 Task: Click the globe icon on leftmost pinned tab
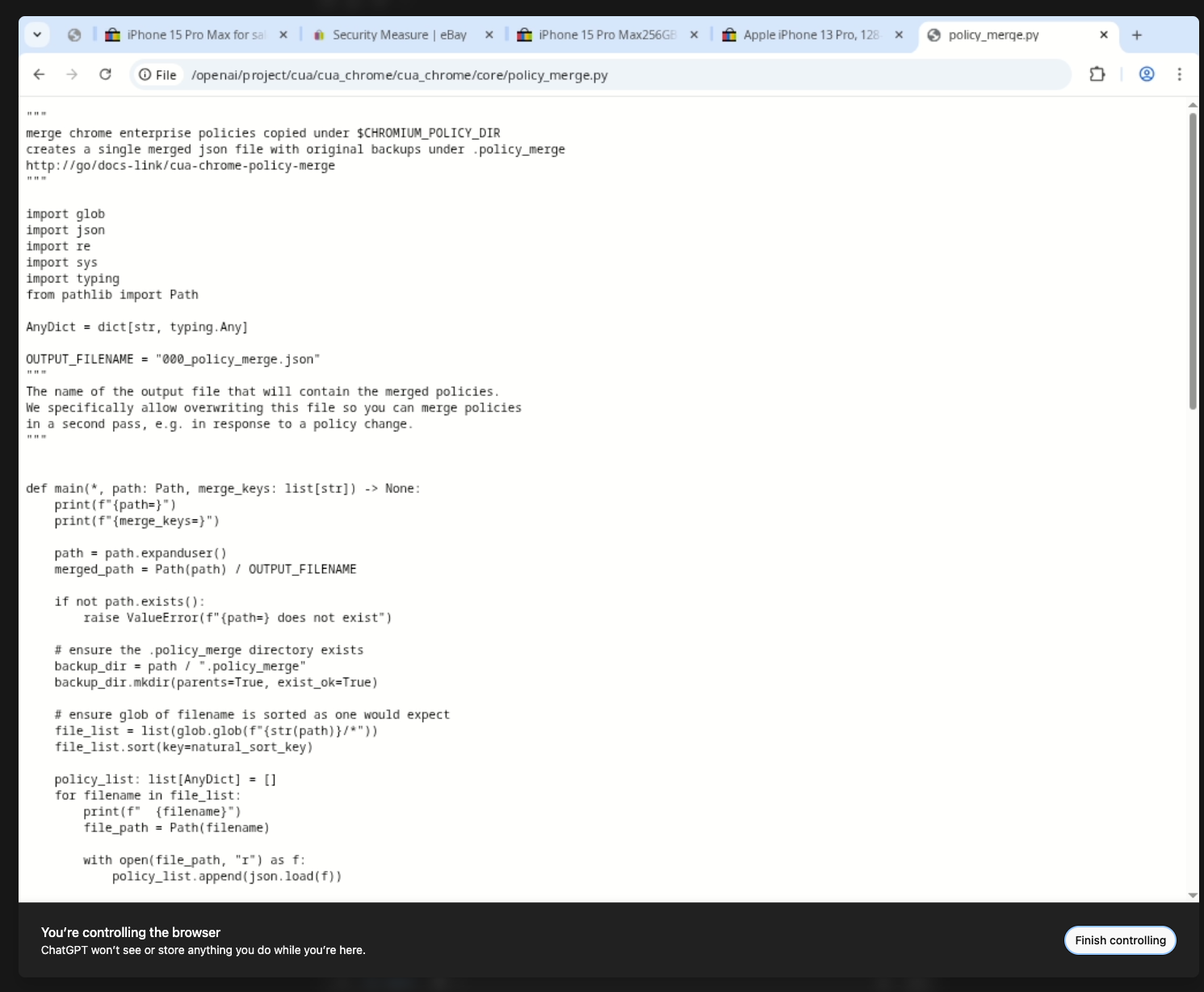click(75, 35)
